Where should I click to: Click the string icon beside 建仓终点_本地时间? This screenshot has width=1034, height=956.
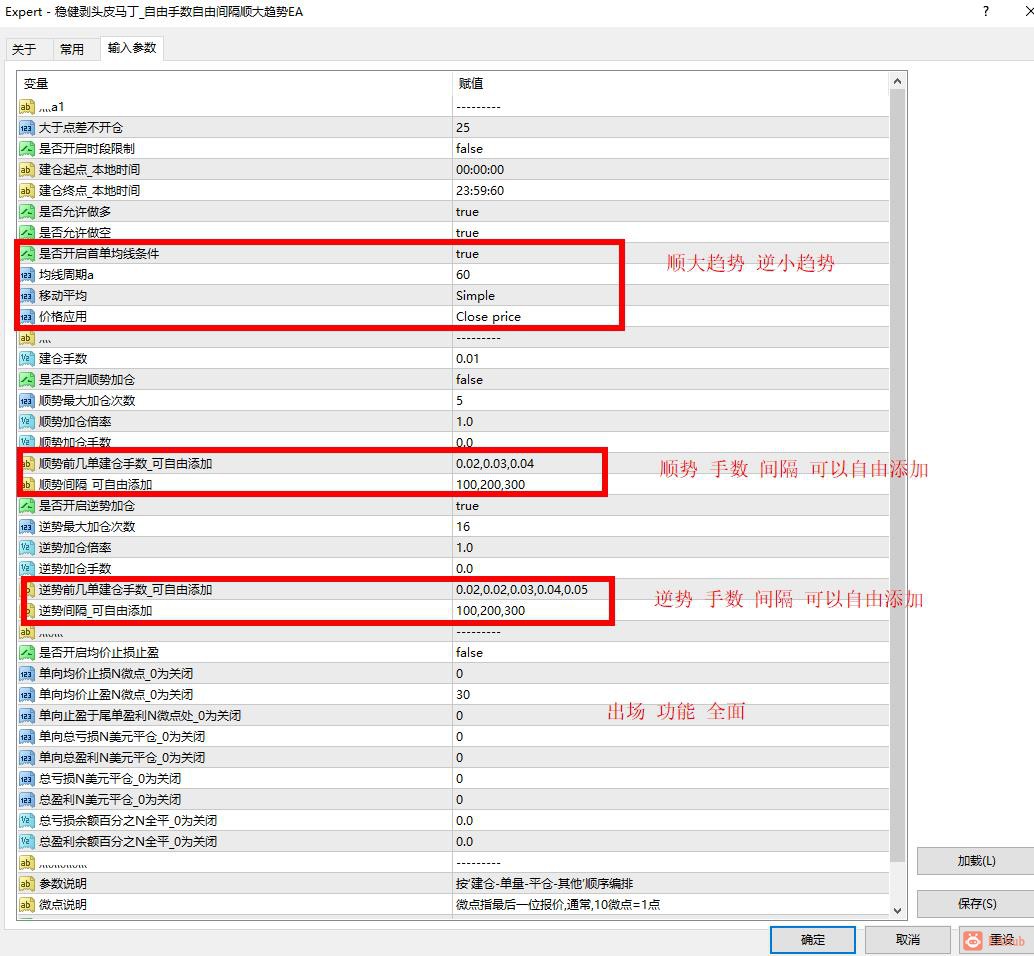tap(26, 191)
